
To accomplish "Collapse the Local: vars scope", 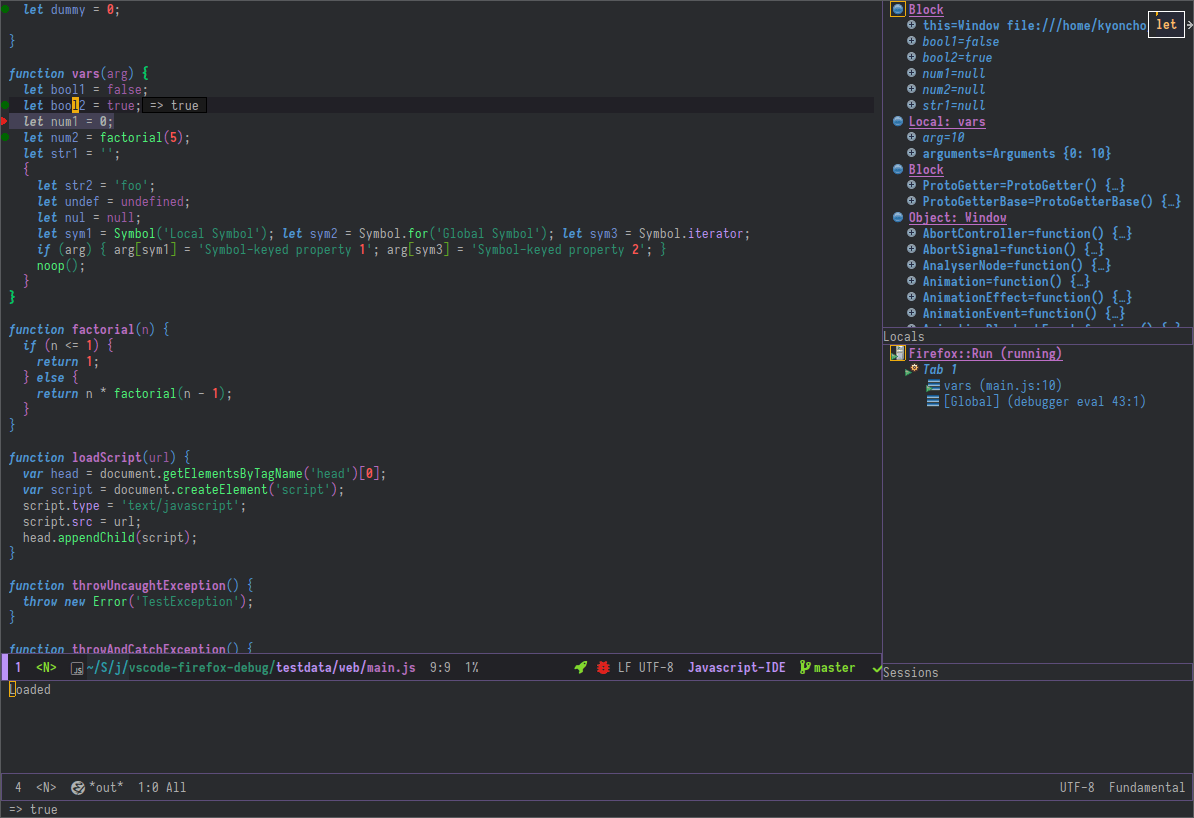I will tap(898, 122).
